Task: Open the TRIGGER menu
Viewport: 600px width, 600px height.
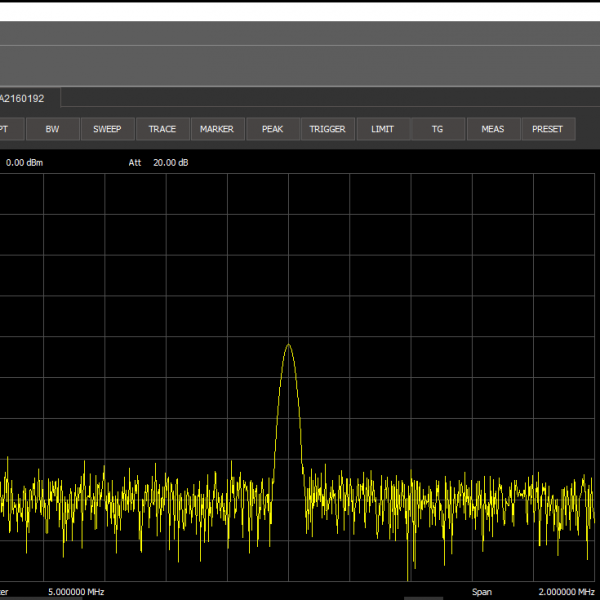Action: [327, 129]
